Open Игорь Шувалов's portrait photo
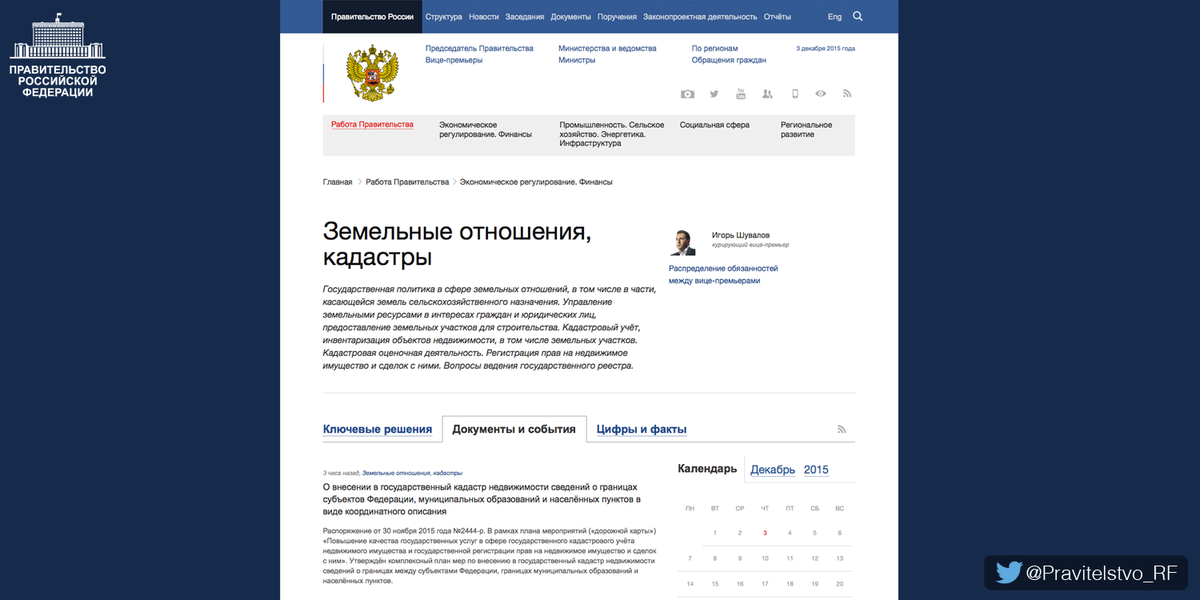Viewport: 1200px width, 600px height. click(x=683, y=242)
